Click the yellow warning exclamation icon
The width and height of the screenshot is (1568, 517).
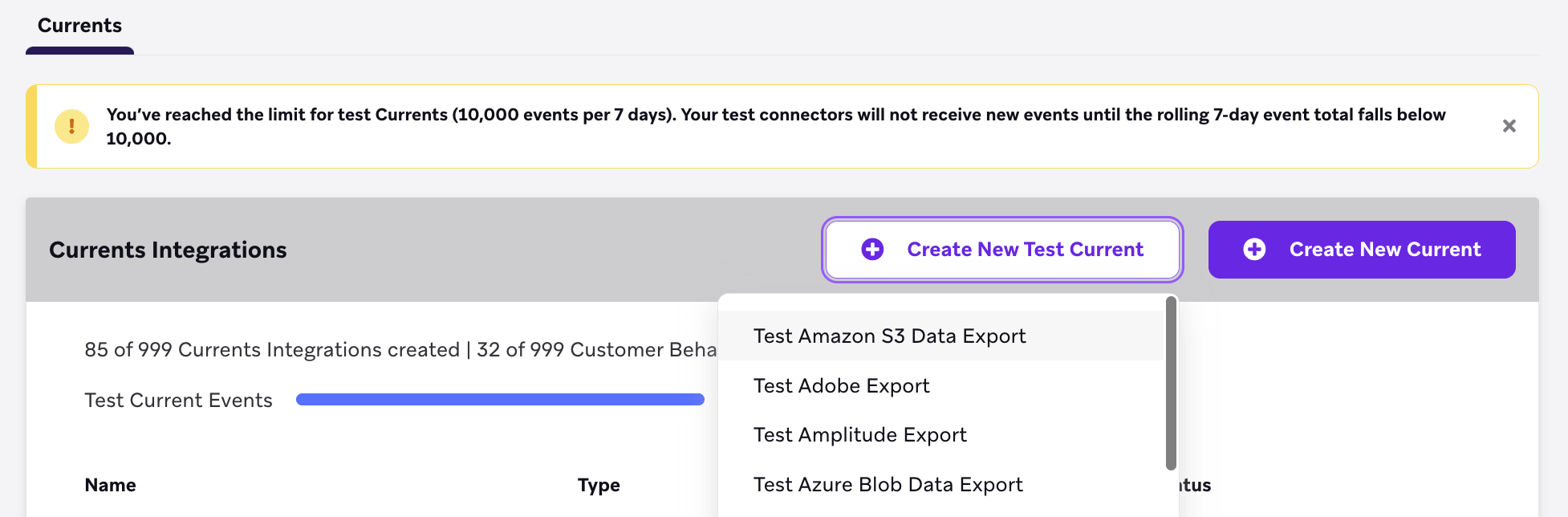click(x=72, y=126)
